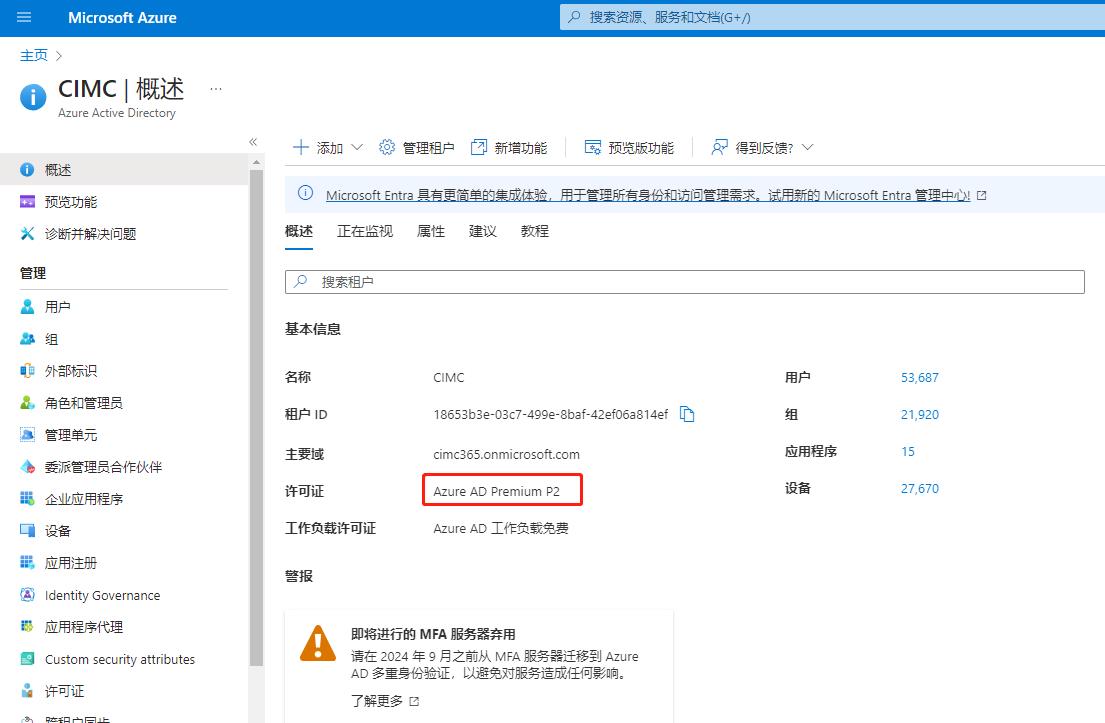1105x723 pixels.
Task: Click the info icon in the Entra banner
Action: click(305, 192)
